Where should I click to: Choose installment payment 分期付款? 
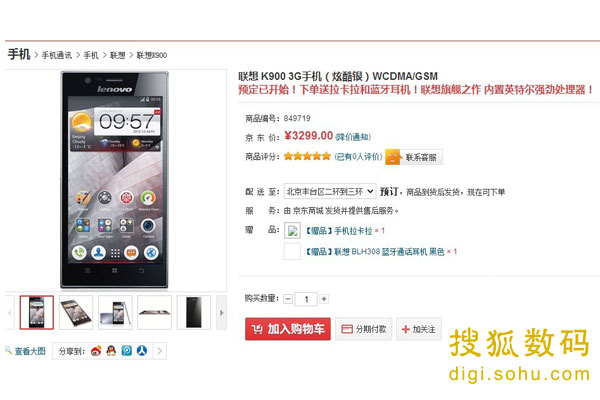click(364, 329)
